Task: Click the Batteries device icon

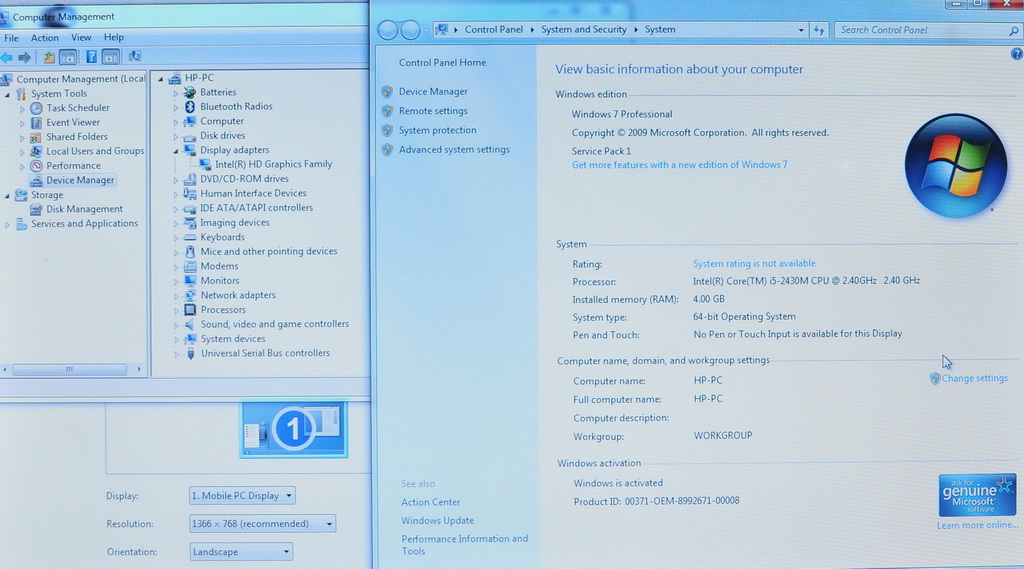Action: (x=190, y=92)
